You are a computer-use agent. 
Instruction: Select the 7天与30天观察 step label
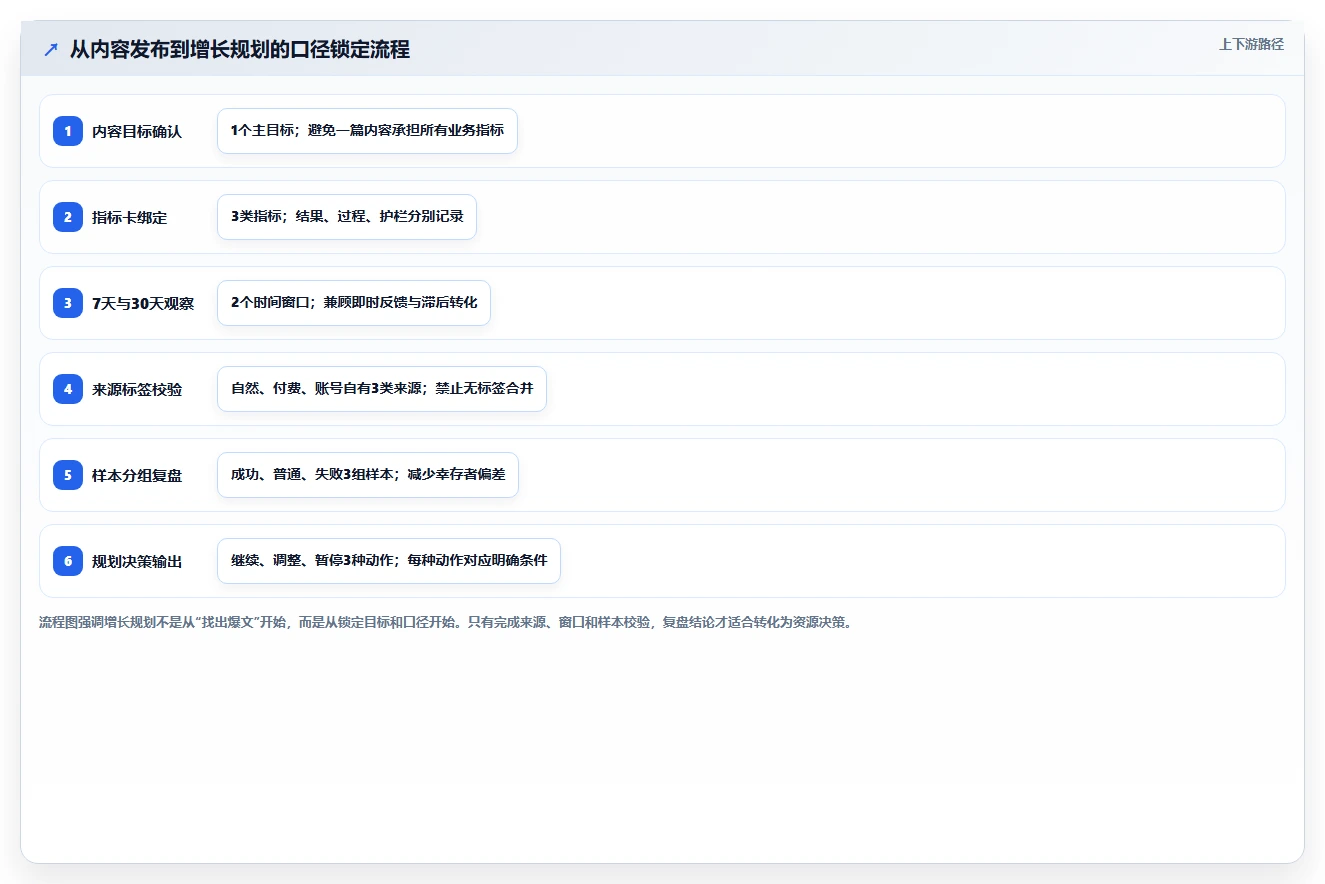tap(143, 303)
